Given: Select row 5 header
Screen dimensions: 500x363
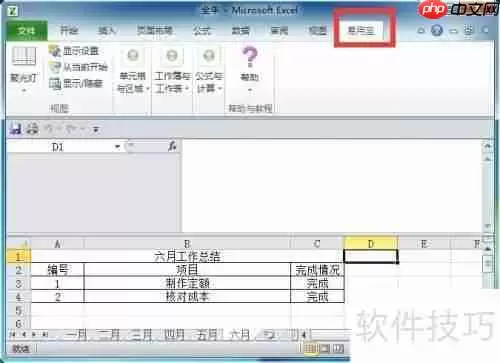Looking at the screenshot, I should [19, 310].
